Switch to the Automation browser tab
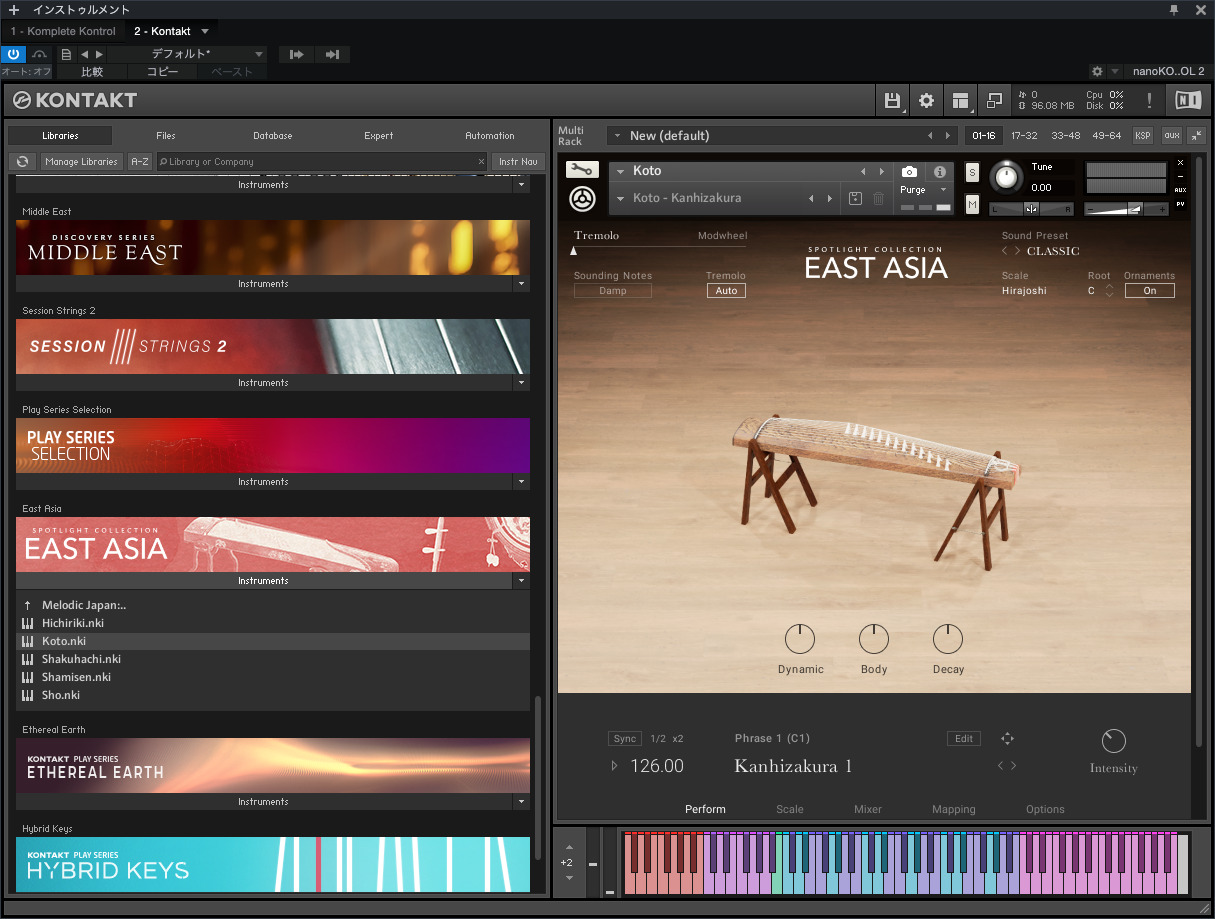Image resolution: width=1215 pixels, height=919 pixels. (x=490, y=136)
